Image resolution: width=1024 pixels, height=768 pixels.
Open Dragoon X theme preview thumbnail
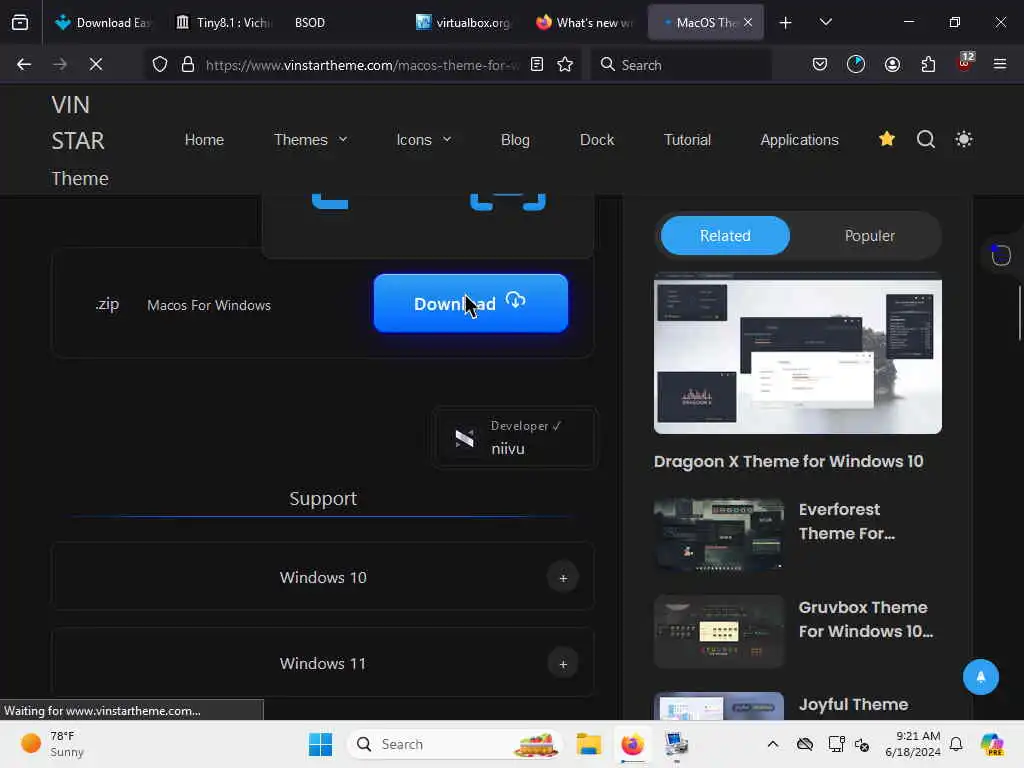pyautogui.click(x=797, y=353)
